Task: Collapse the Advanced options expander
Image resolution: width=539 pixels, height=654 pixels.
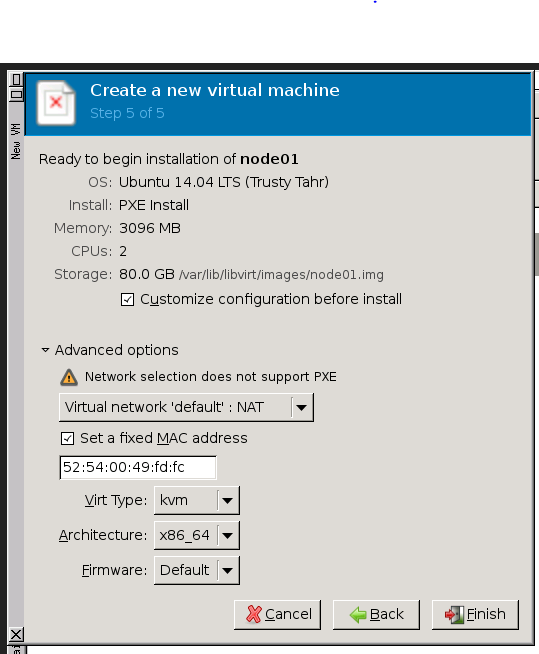Action: (45, 350)
